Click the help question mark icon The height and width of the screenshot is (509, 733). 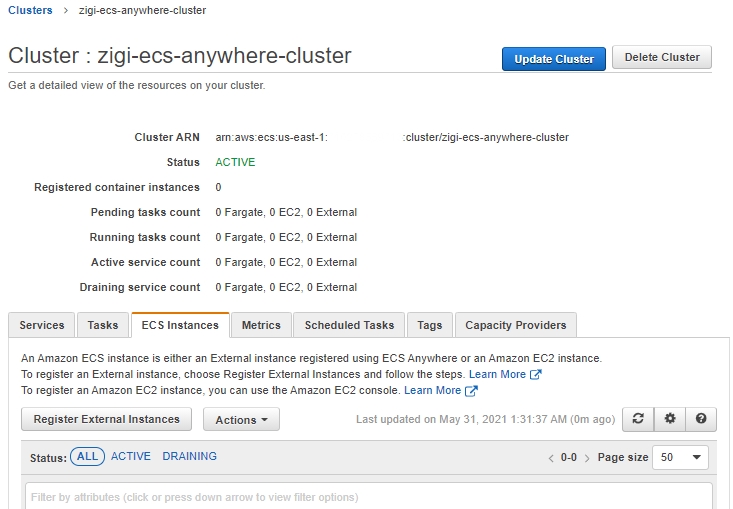(x=701, y=419)
